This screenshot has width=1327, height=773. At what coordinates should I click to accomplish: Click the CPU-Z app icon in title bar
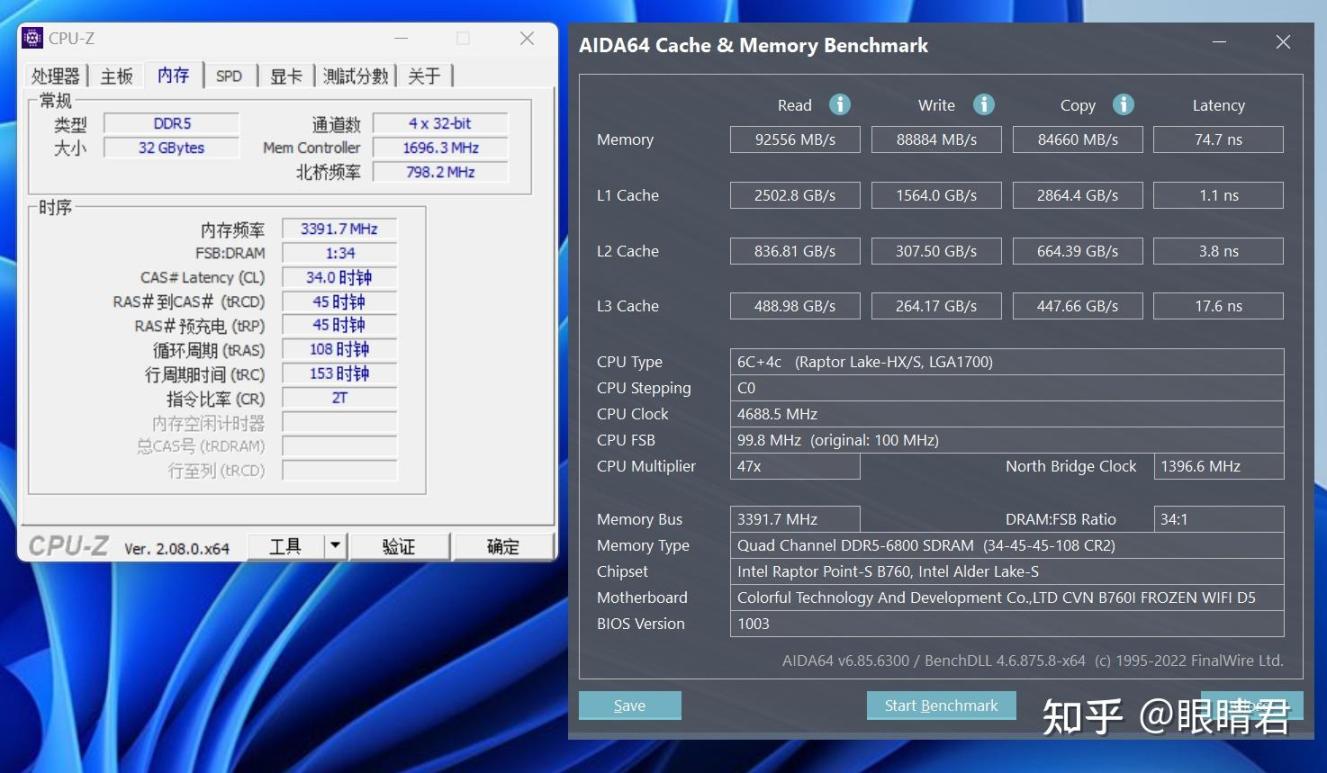tap(33, 38)
